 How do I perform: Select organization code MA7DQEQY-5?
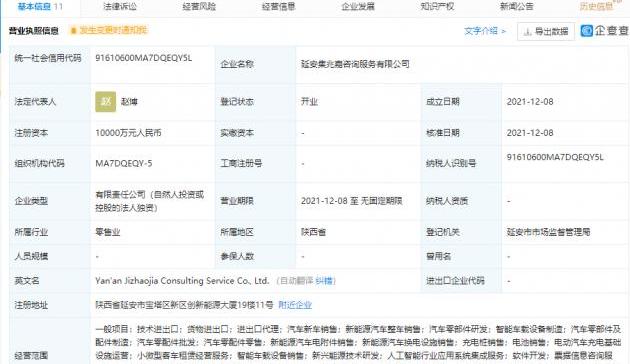click(124, 164)
